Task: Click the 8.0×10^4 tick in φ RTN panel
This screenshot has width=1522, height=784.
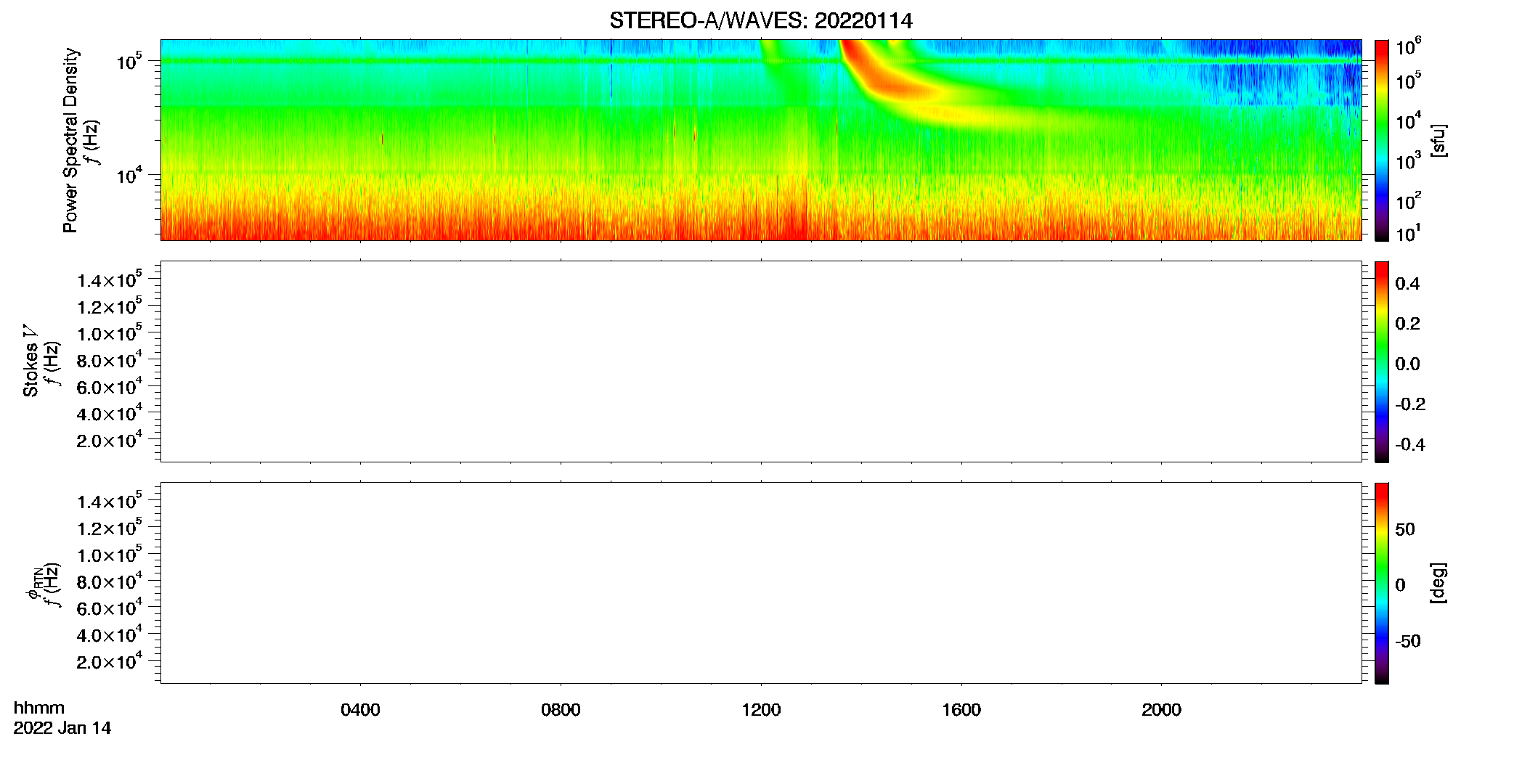Action: pyautogui.click(x=109, y=581)
